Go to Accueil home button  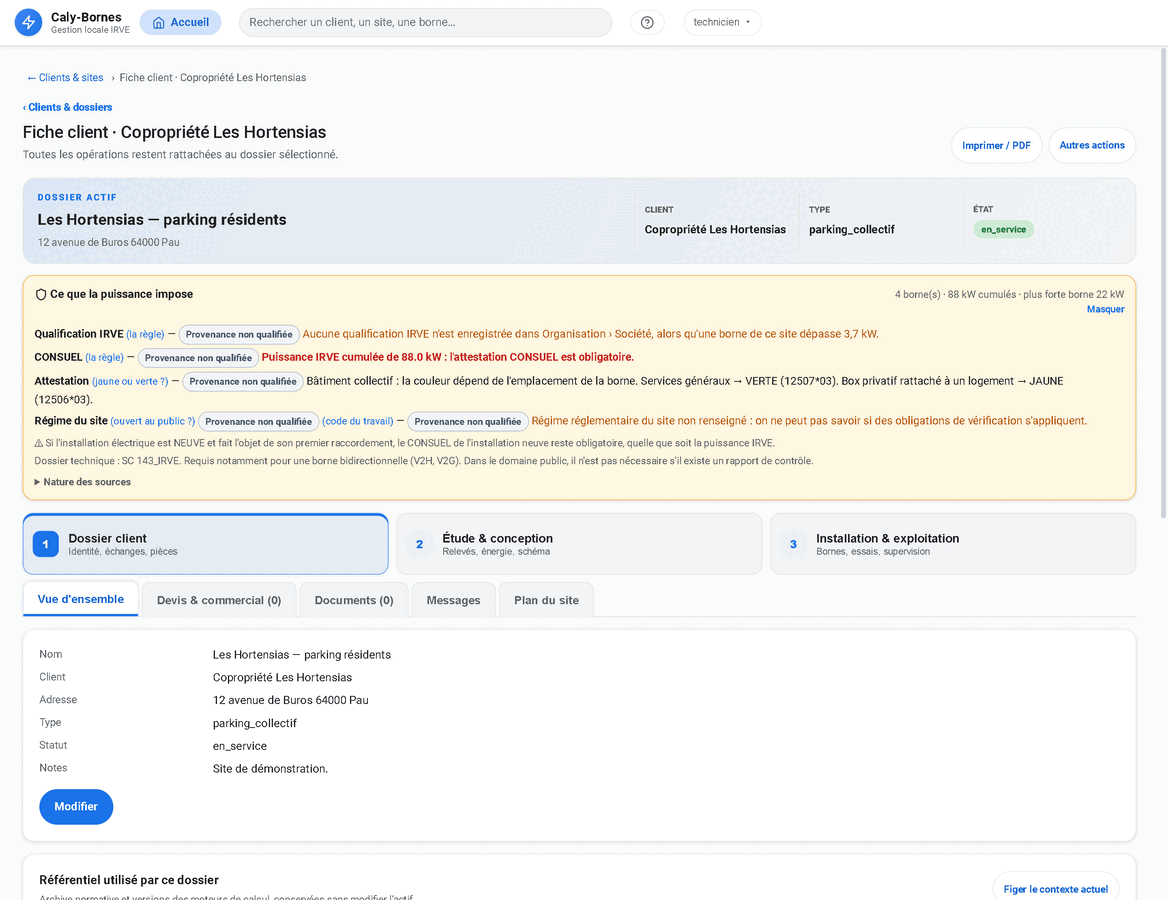(180, 22)
